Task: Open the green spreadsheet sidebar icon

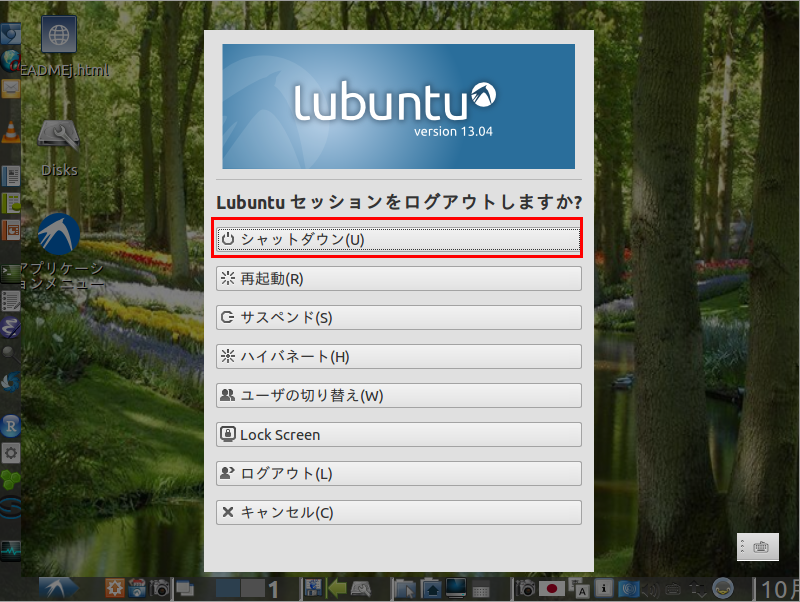Action: tap(10, 203)
